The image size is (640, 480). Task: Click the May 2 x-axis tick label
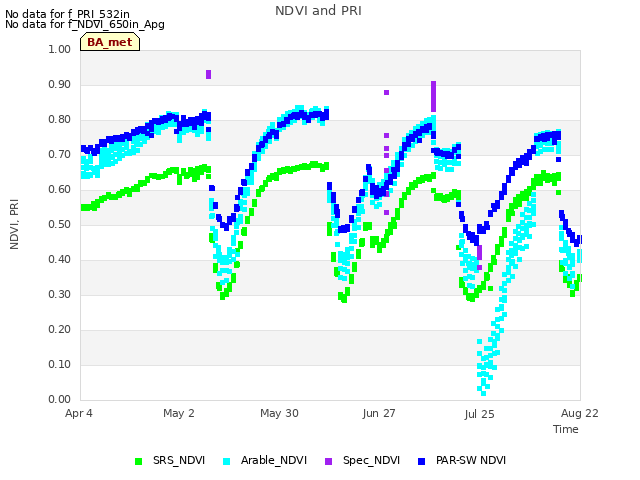click(x=179, y=413)
